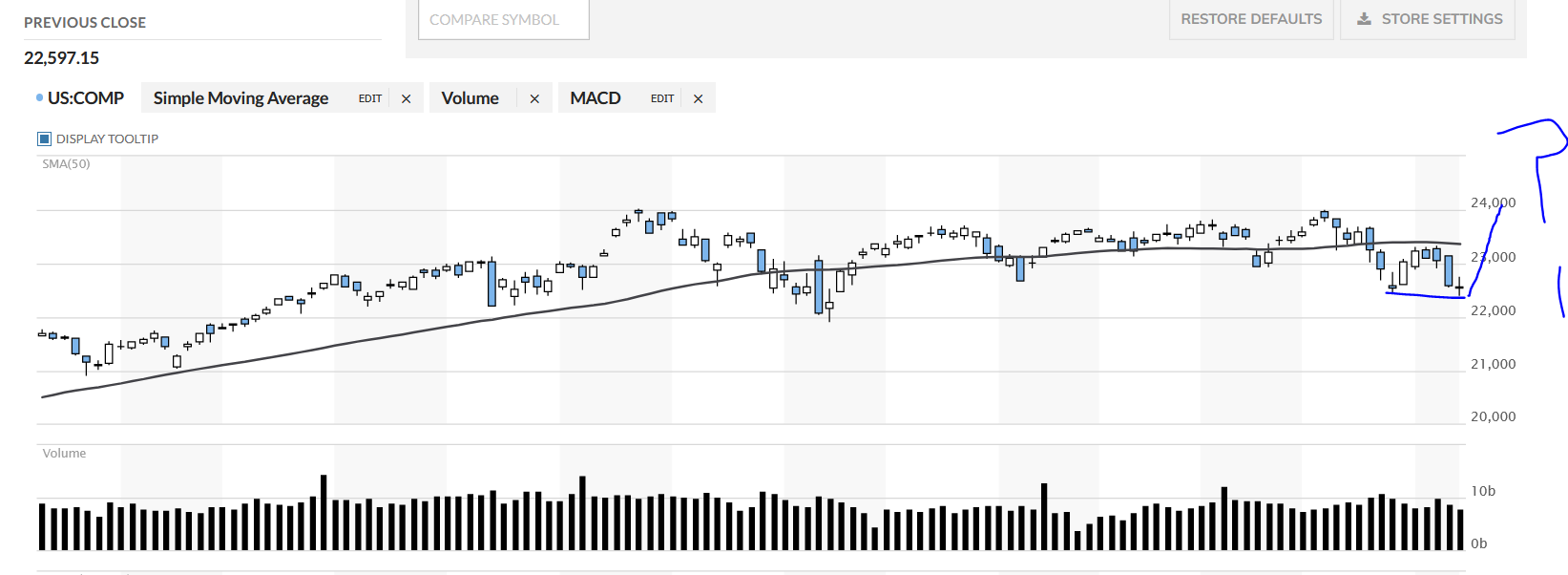Viewport: 1568px width, 575px height.
Task: Click the SMA(50) chart label
Action: (x=66, y=163)
